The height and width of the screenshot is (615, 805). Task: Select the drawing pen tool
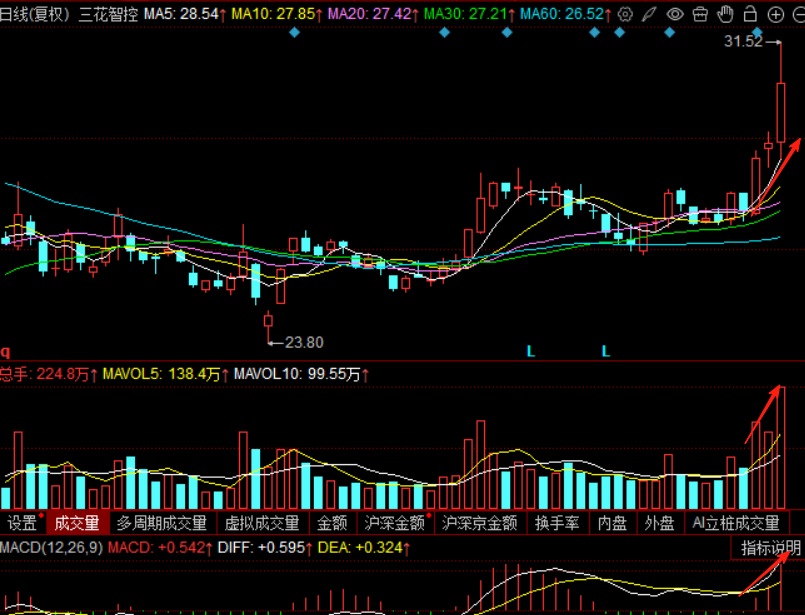pos(649,14)
